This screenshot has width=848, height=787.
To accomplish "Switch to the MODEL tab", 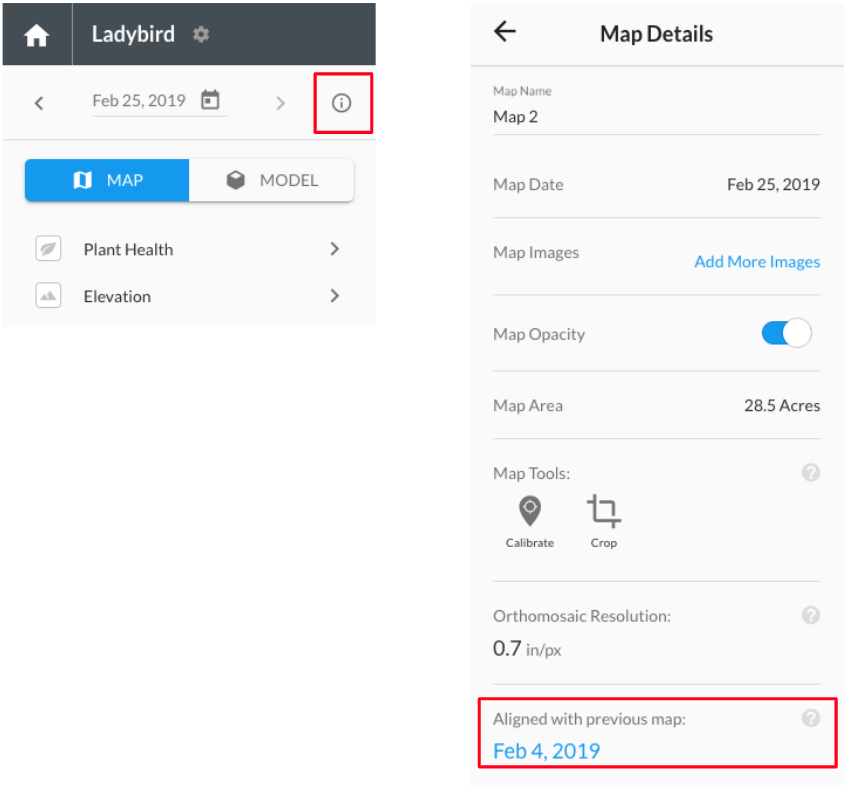I will point(271,180).
